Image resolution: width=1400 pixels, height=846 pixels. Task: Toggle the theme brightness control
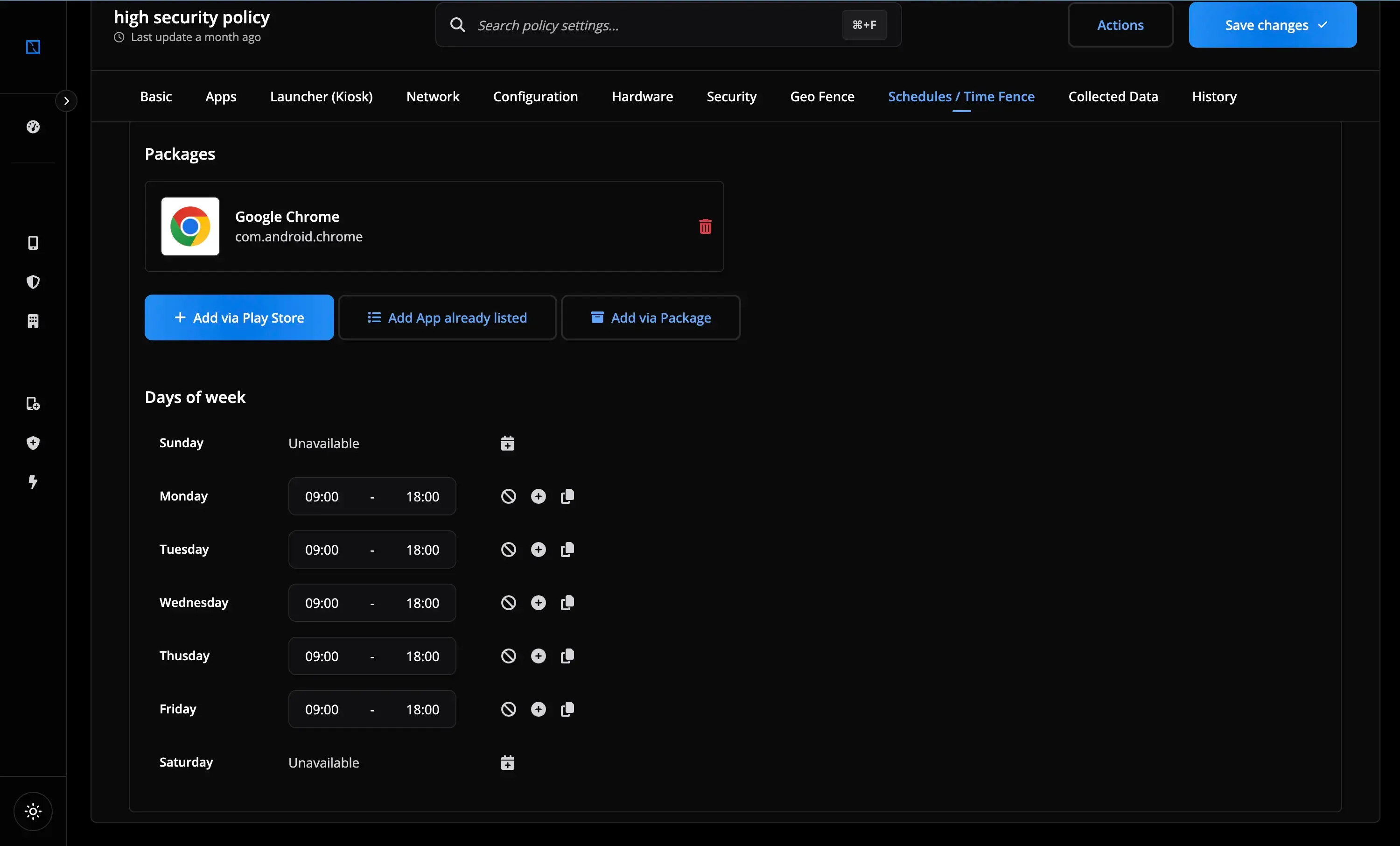[33, 811]
